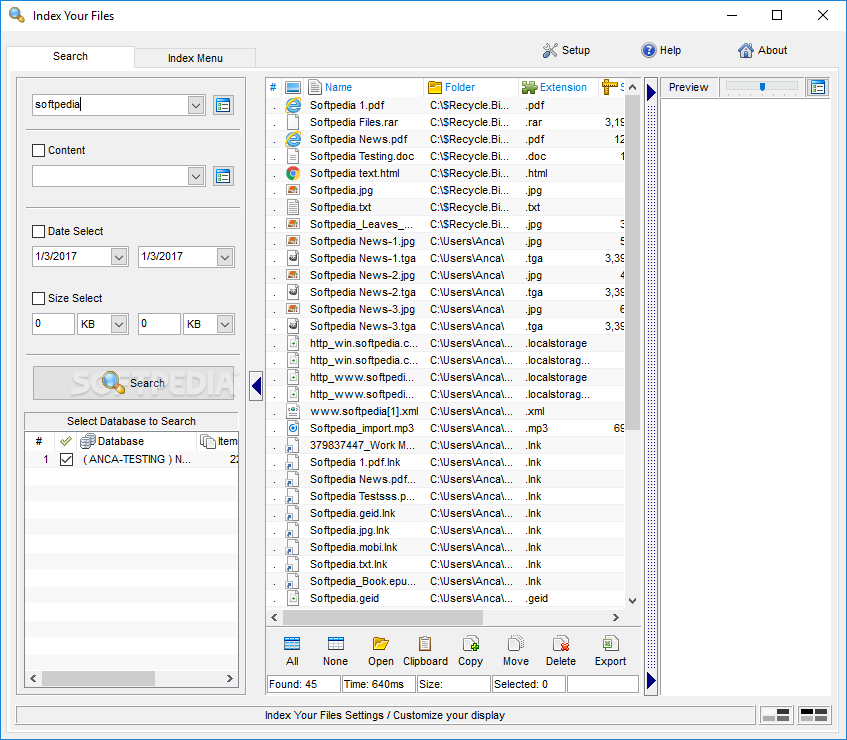Switch to the Index Menu tab
The width and height of the screenshot is (847, 740).
coord(195,58)
